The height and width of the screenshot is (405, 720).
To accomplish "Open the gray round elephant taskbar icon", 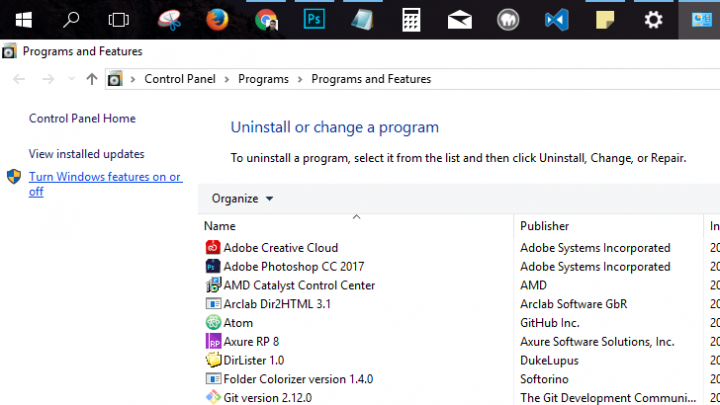I will (x=508, y=20).
